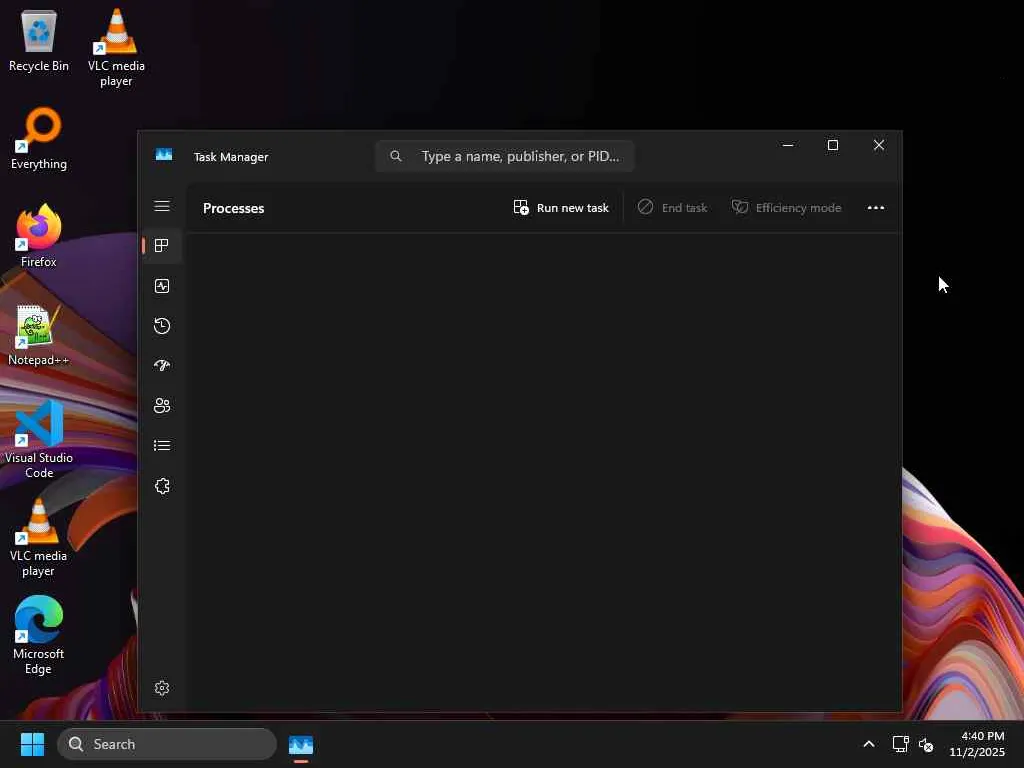Click the muted volume tray icon
The height and width of the screenshot is (768, 1024).
tap(926, 744)
